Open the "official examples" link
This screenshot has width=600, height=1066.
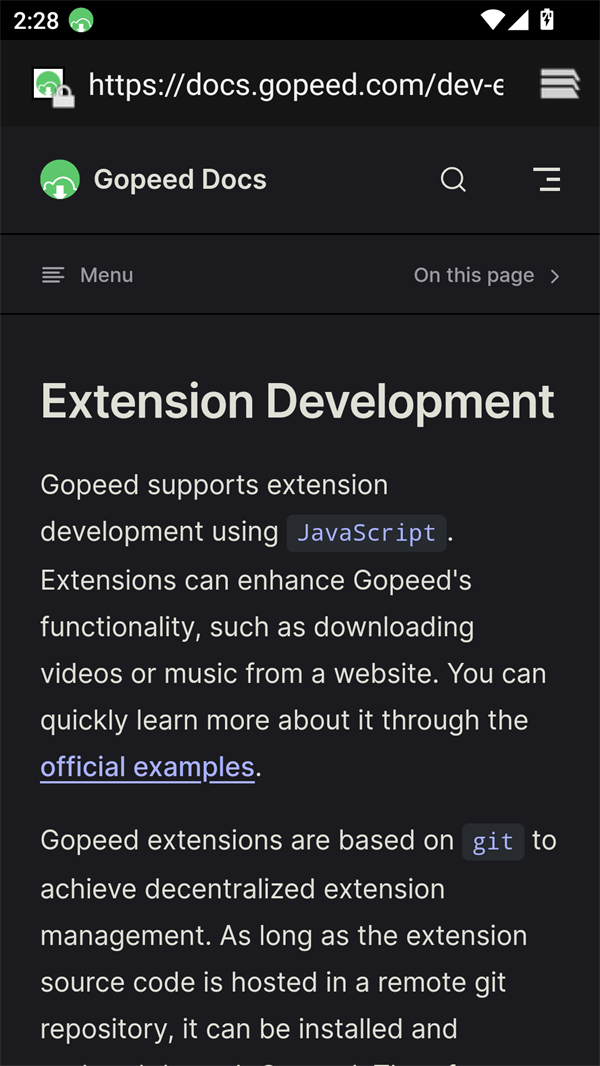pos(147,767)
